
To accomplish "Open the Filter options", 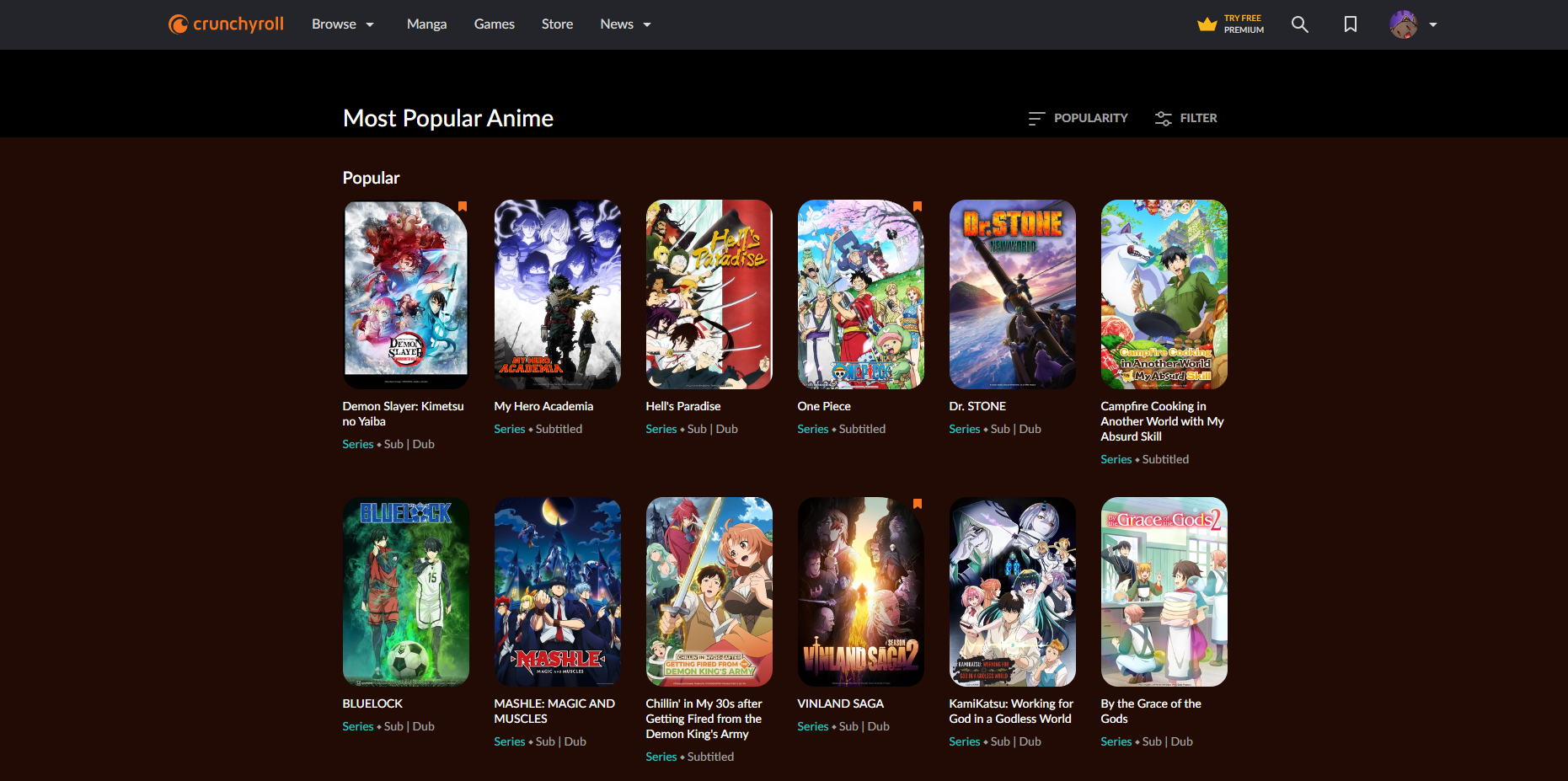I will (1186, 118).
